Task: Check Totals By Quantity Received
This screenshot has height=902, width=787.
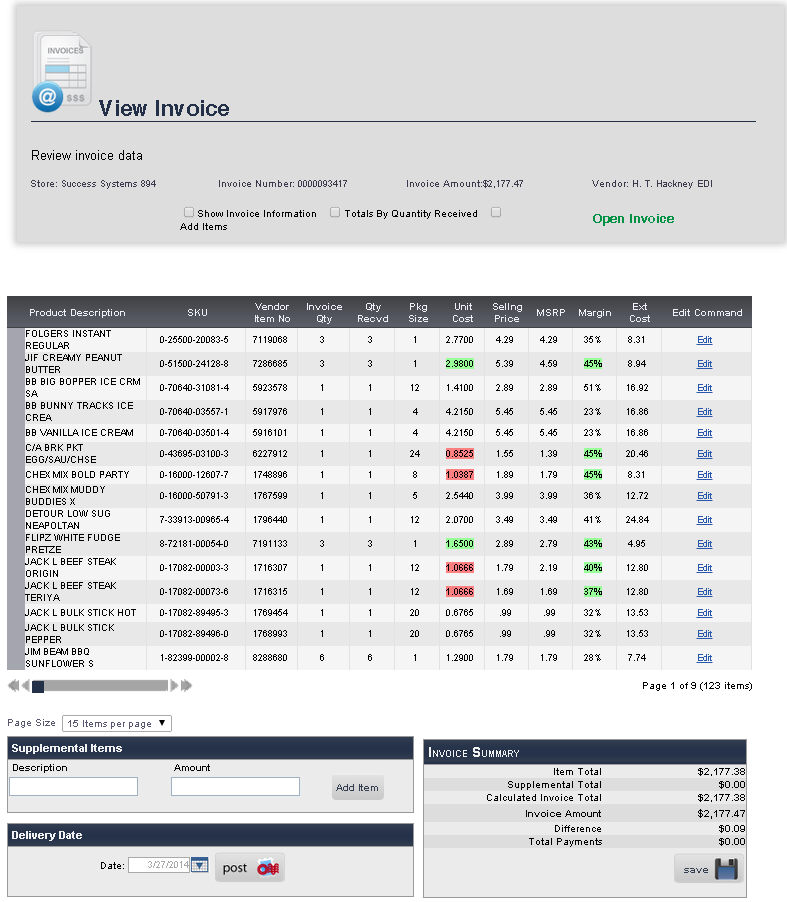Action: [x=335, y=212]
